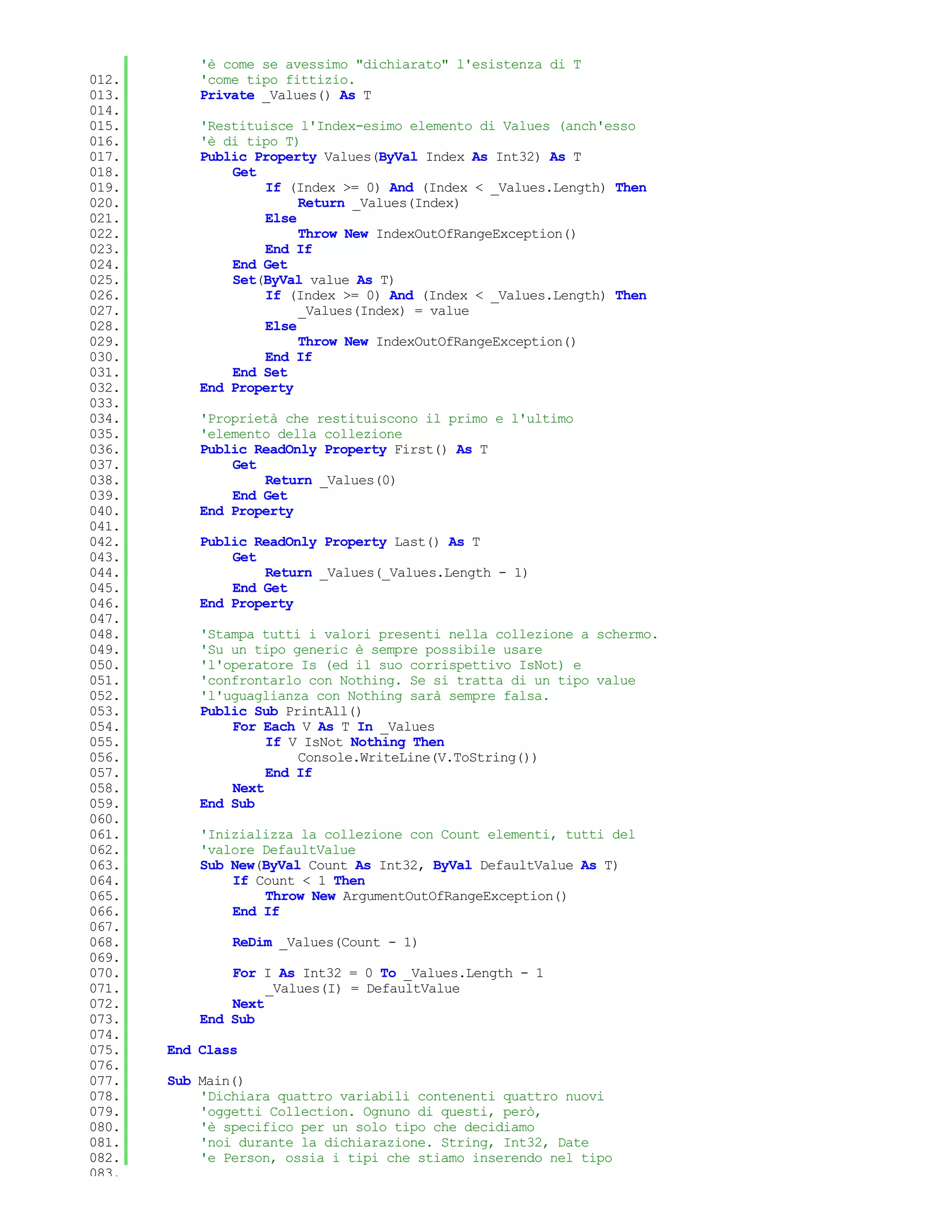Viewport: 952px width, 1232px height.
Task: Click 'Public Sub PrintAll()' declaration
Action: pos(280,711)
